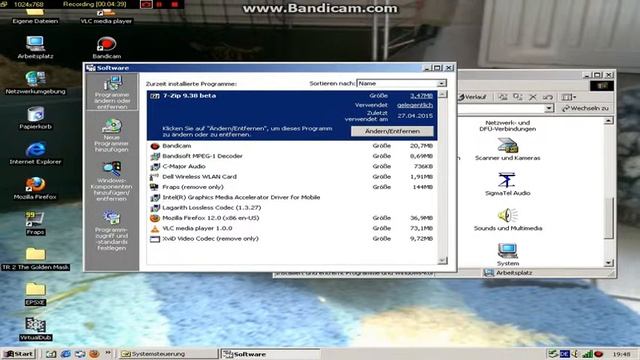This screenshot has width=640, height=360.
Task: Select the Papierkorb recycle bin icon
Action: (x=36, y=118)
